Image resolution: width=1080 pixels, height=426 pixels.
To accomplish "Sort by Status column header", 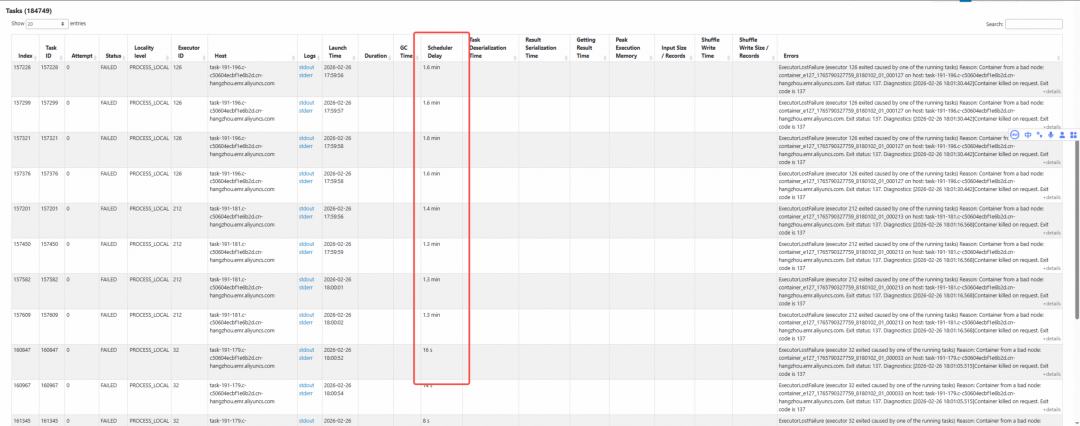I will click(x=113, y=56).
